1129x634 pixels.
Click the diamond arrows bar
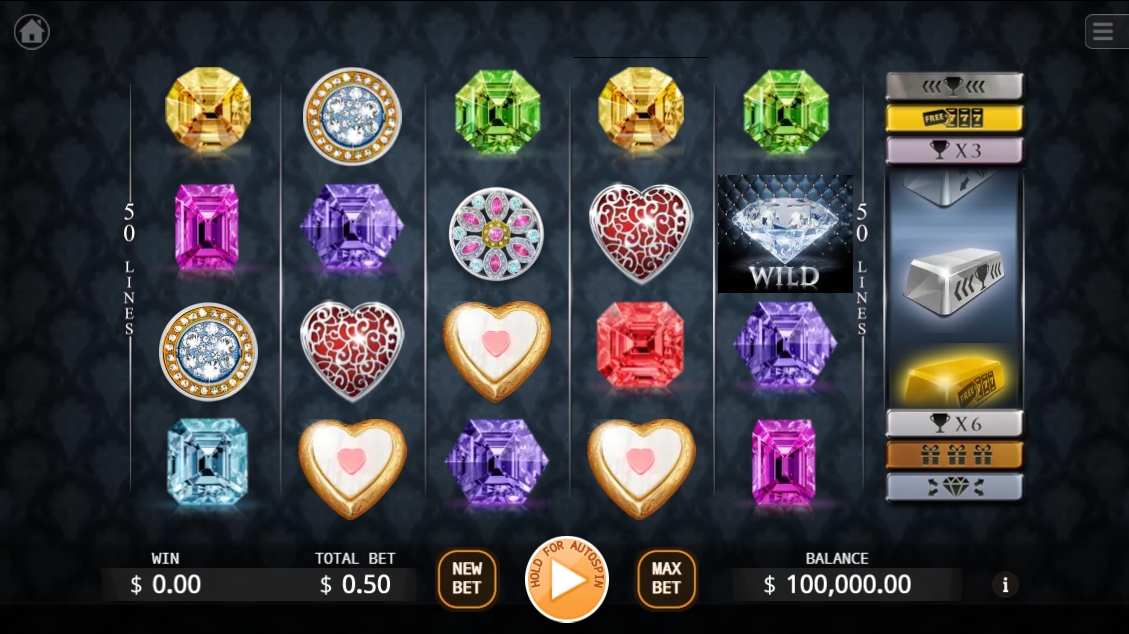954,487
